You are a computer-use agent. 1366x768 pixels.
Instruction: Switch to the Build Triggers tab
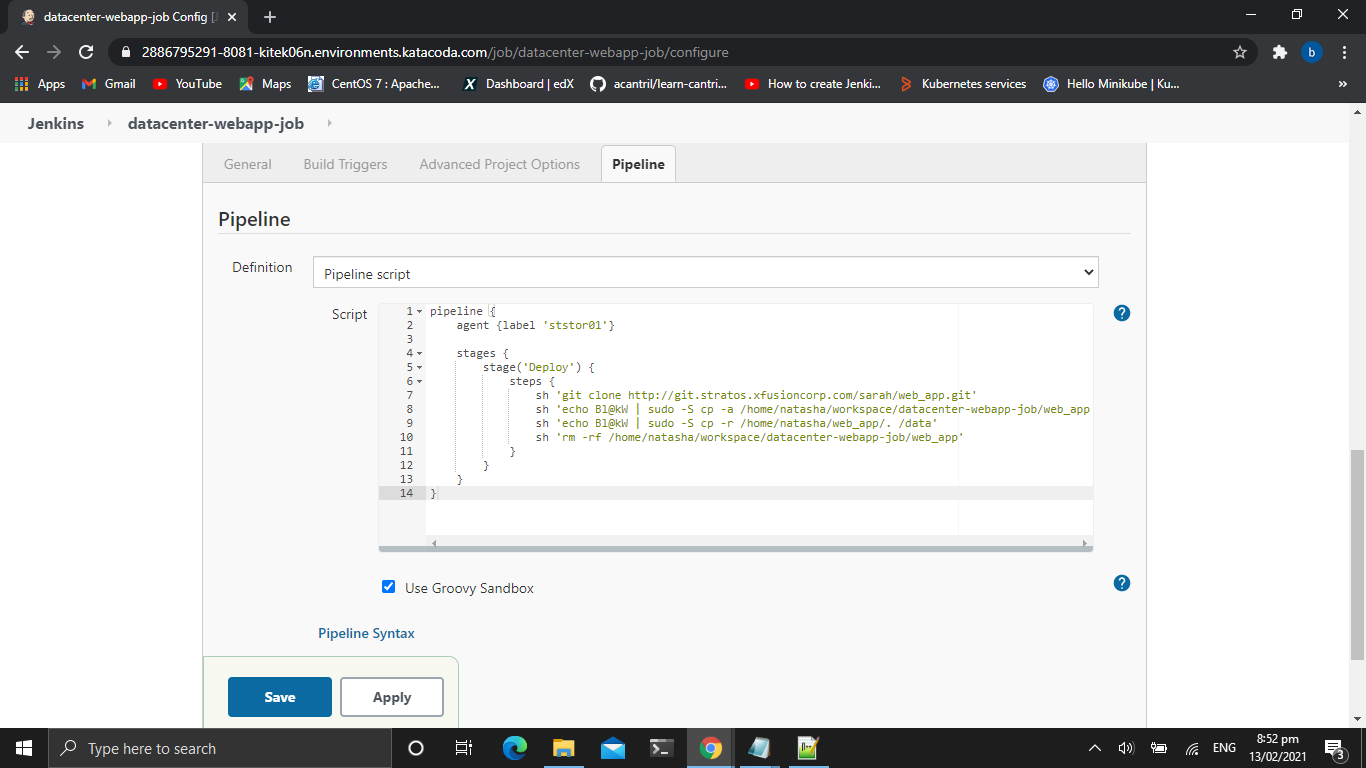point(345,164)
